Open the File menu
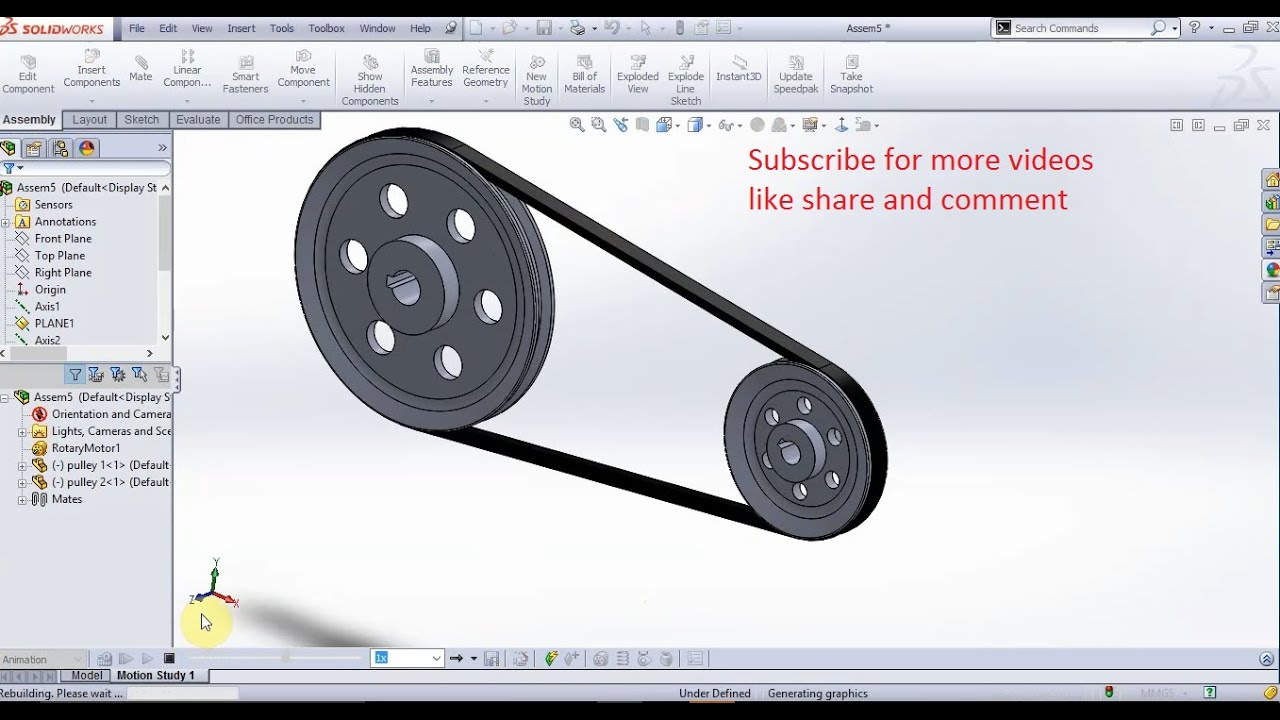This screenshot has width=1280, height=720. pyautogui.click(x=137, y=28)
